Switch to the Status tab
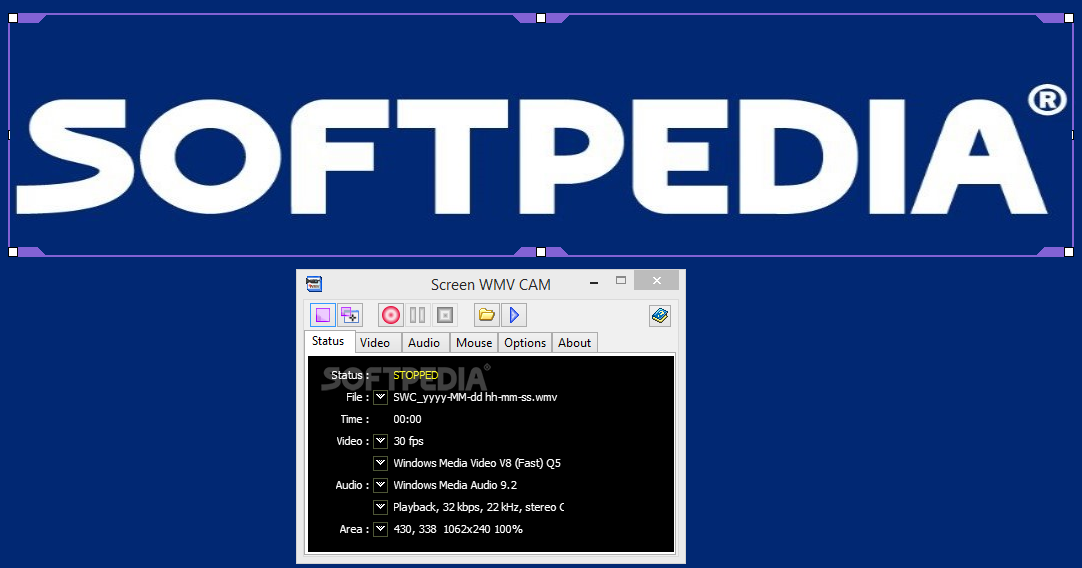1082x568 pixels. tap(328, 341)
